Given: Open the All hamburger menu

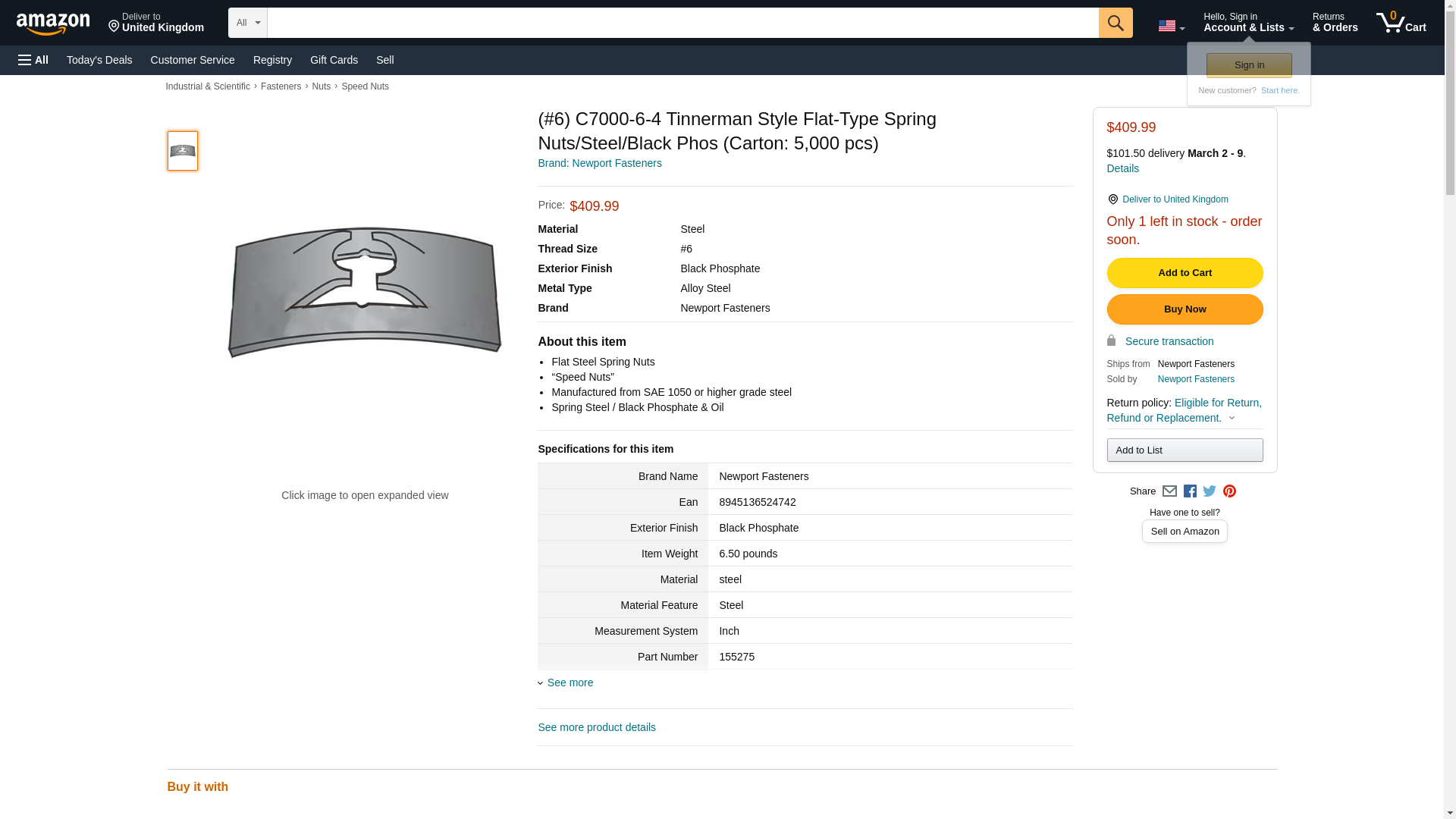Looking at the screenshot, I should pos(33,60).
